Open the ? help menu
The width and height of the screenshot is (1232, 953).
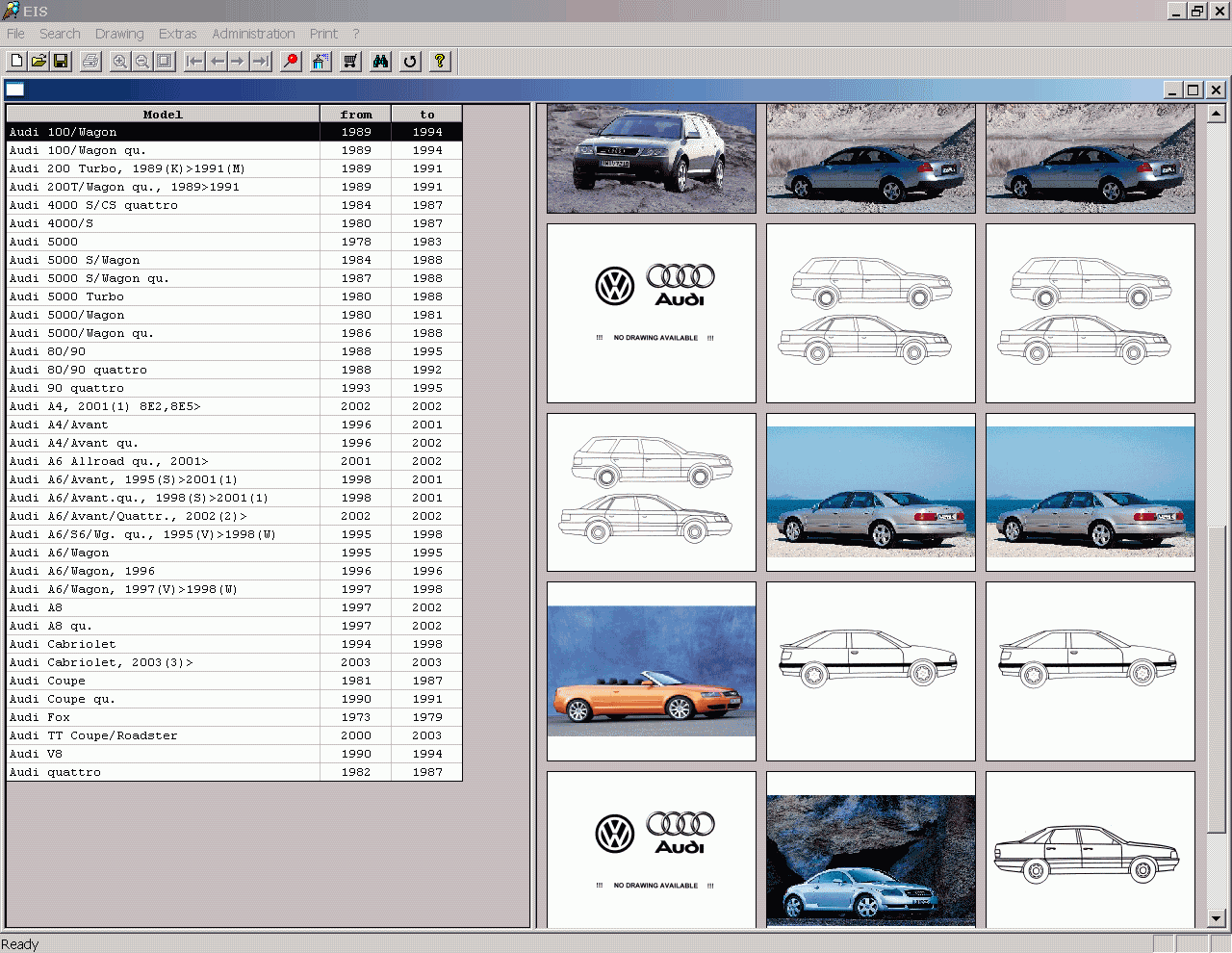tap(355, 34)
